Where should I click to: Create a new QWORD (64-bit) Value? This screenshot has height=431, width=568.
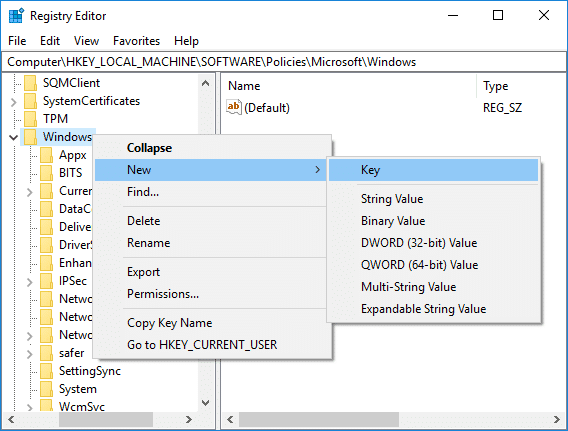pyautogui.click(x=434, y=265)
